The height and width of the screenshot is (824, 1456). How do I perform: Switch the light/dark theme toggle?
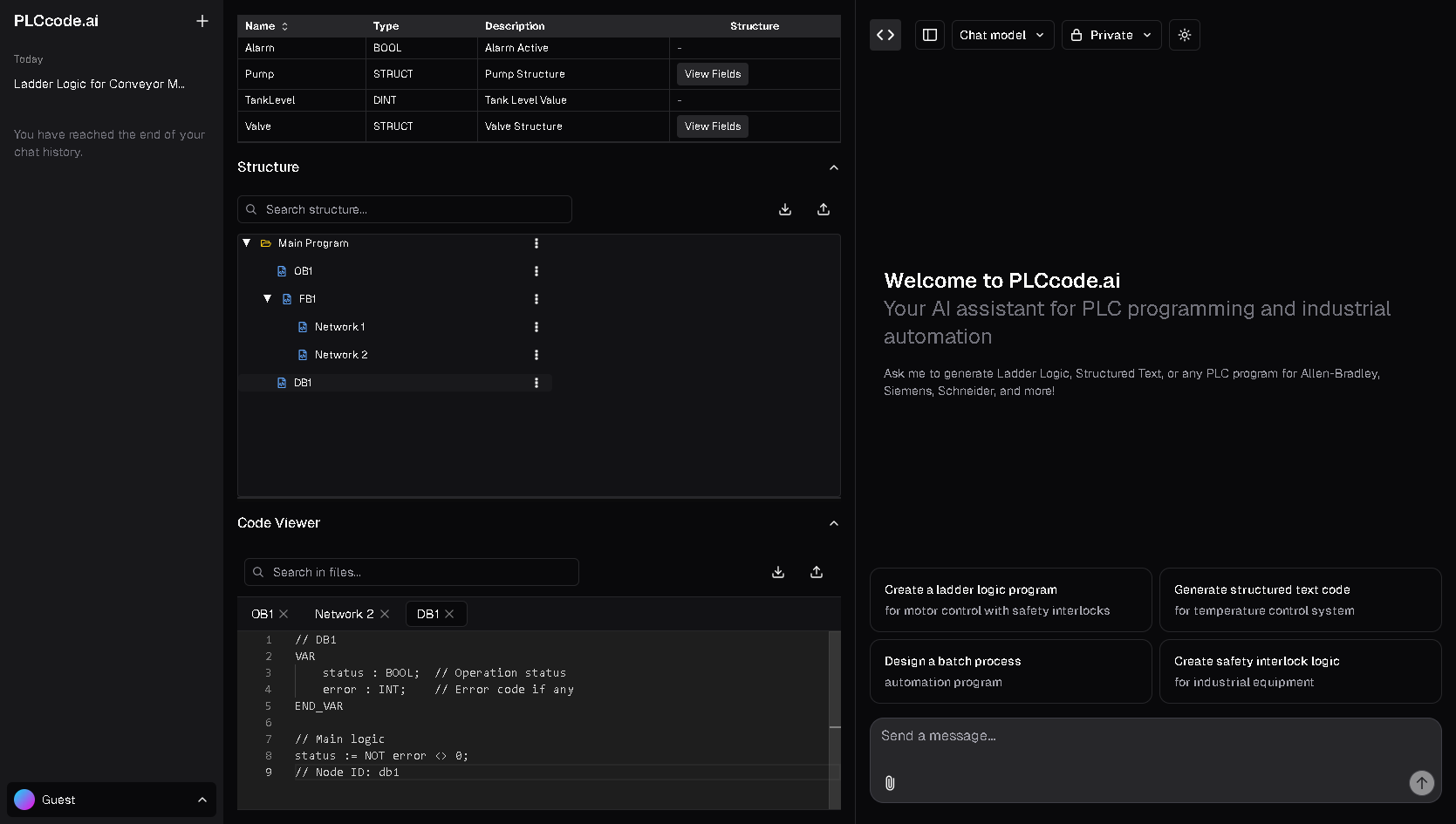coord(1184,35)
